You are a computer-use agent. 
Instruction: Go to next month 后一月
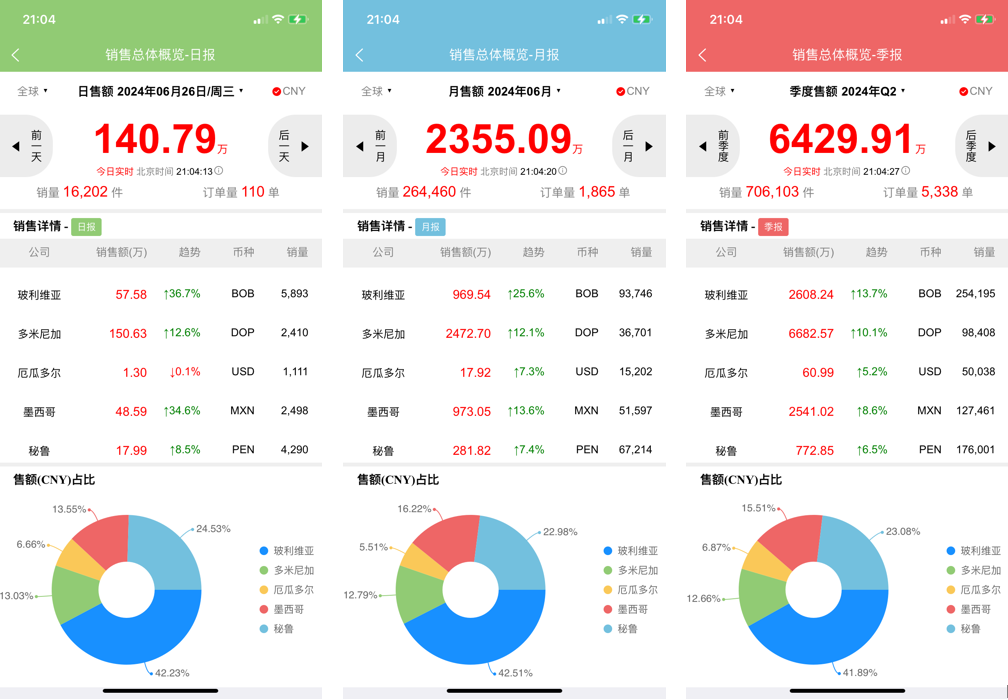[x=639, y=146]
